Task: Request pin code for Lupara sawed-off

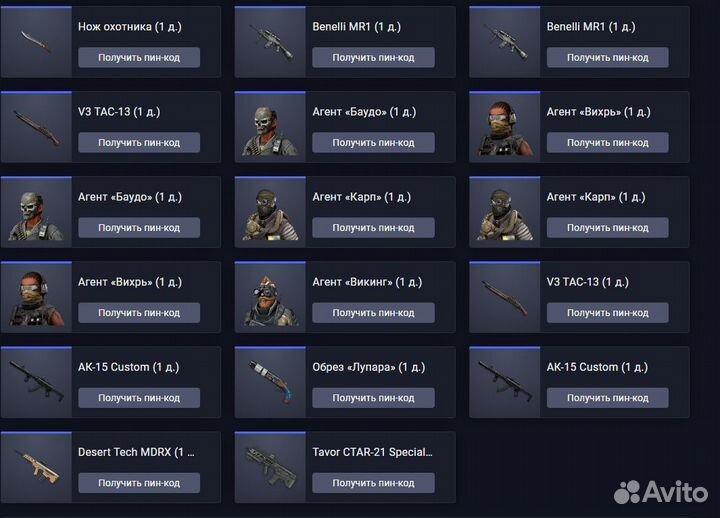Action: (373, 398)
